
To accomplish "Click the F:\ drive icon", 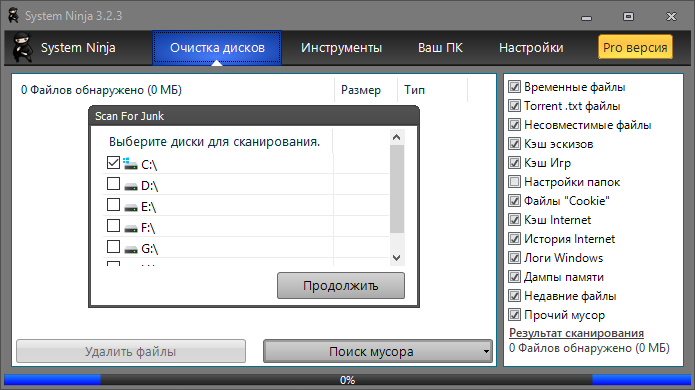I will click(131, 228).
